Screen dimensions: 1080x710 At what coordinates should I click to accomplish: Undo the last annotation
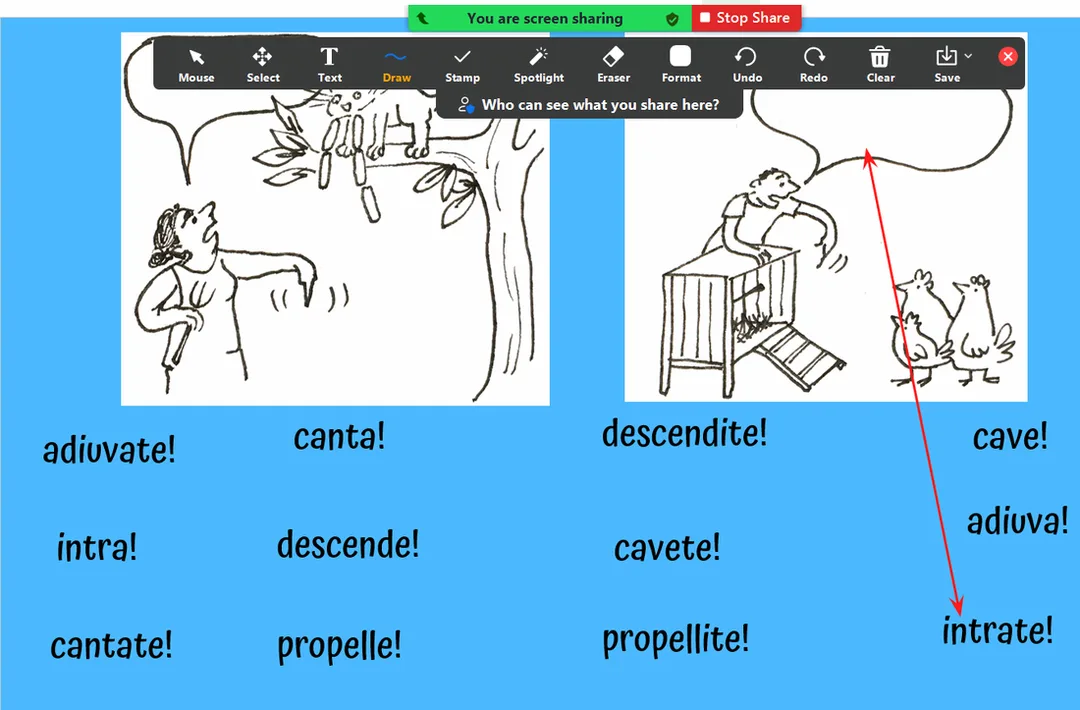[x=747, y=64]
